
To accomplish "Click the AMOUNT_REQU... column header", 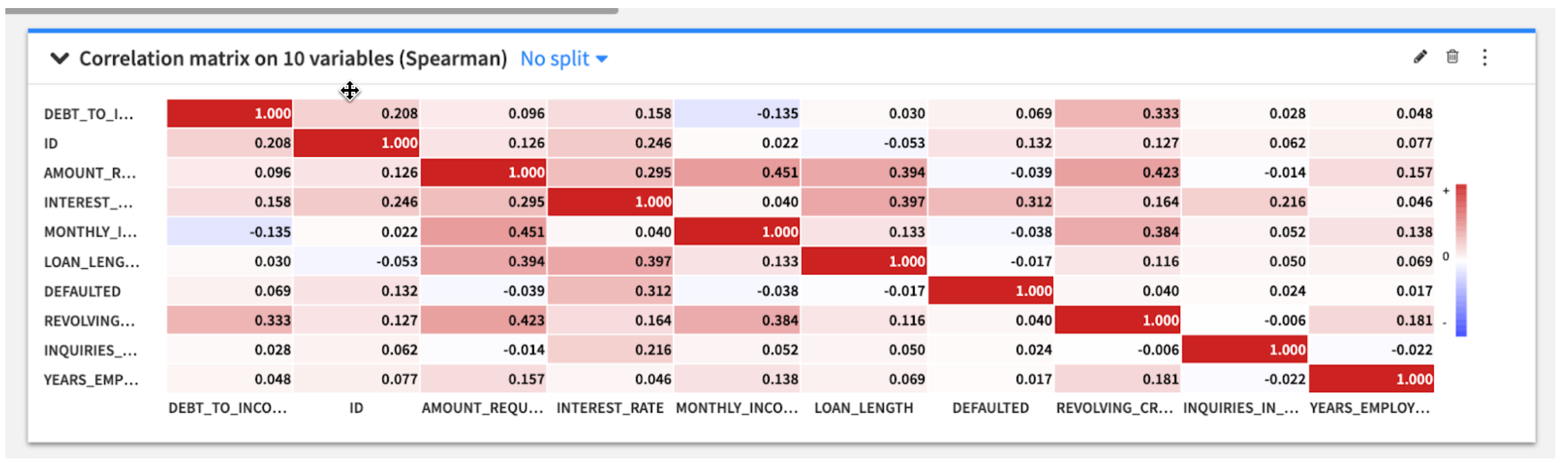I will point(482,408).
